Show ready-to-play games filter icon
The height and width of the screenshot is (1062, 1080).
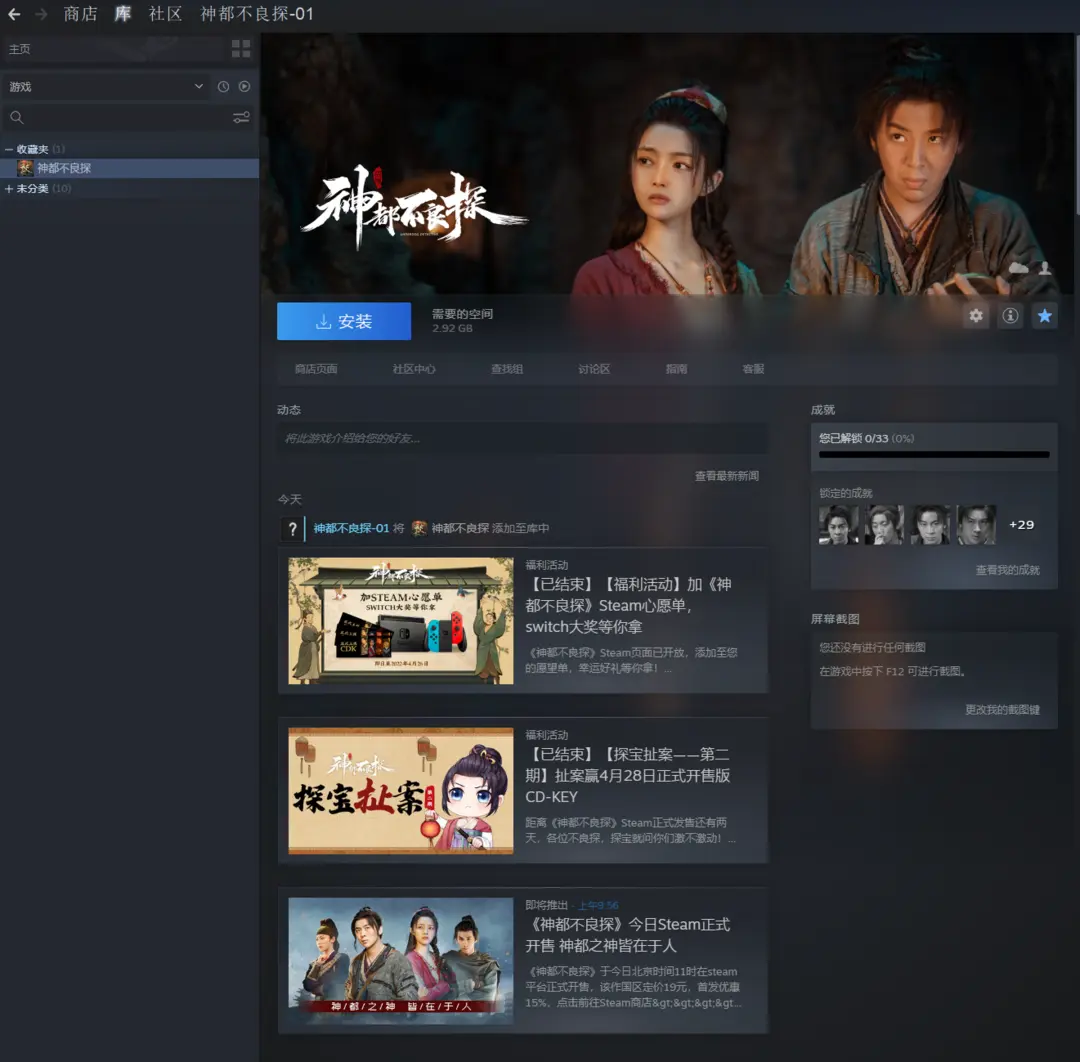tap(245, 87)
